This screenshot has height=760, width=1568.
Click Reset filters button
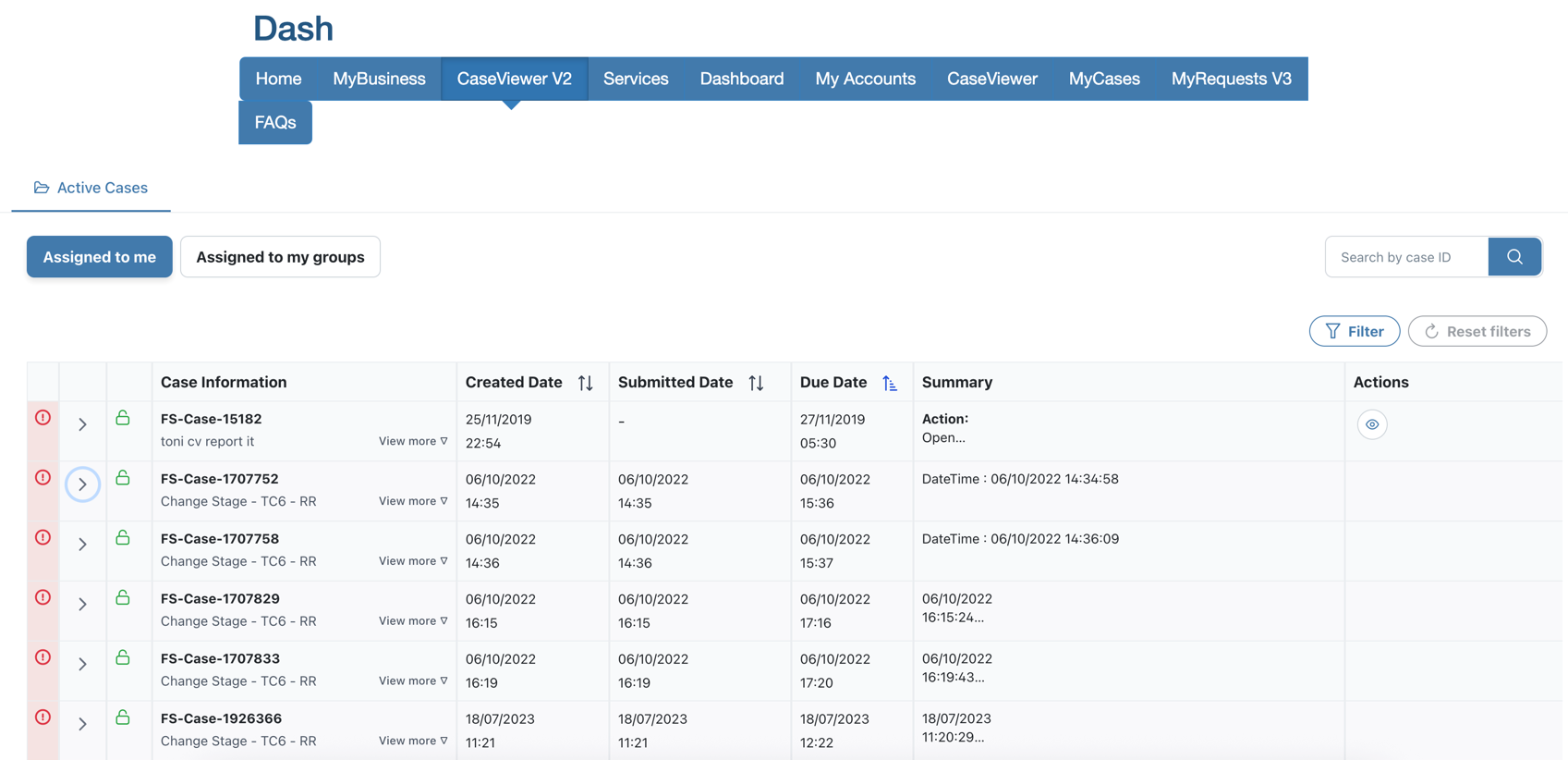(x=1477, y=331)
